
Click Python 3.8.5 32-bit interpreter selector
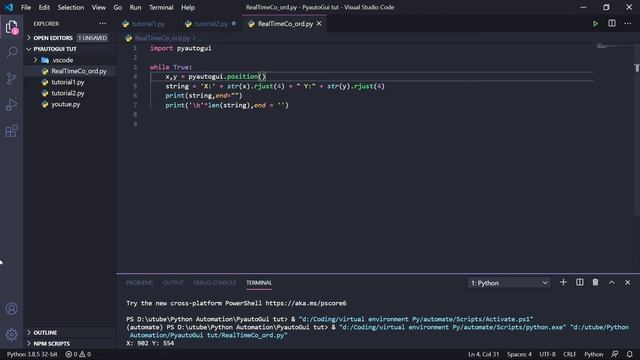pos(32,354)
